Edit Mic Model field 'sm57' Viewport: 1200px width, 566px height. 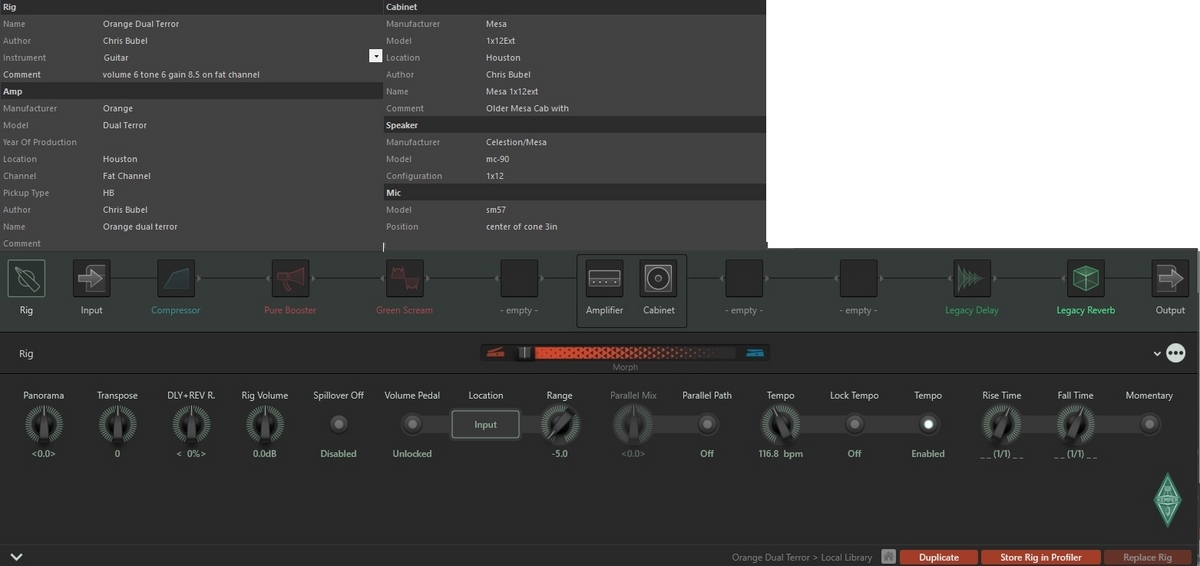click(x=625, y=210)
